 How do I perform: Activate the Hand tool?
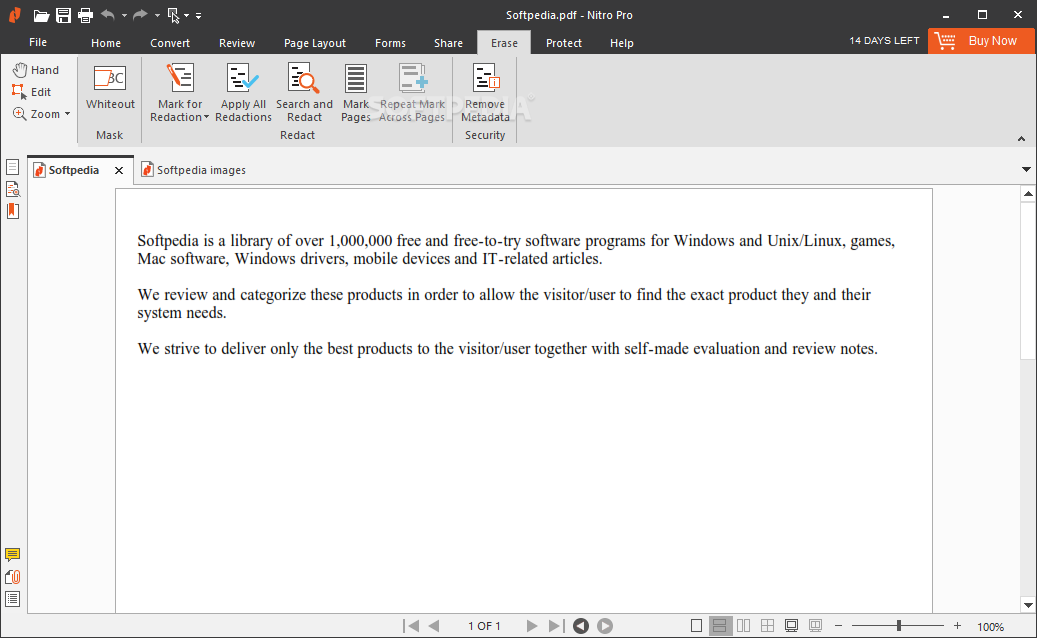pos(36,70)
